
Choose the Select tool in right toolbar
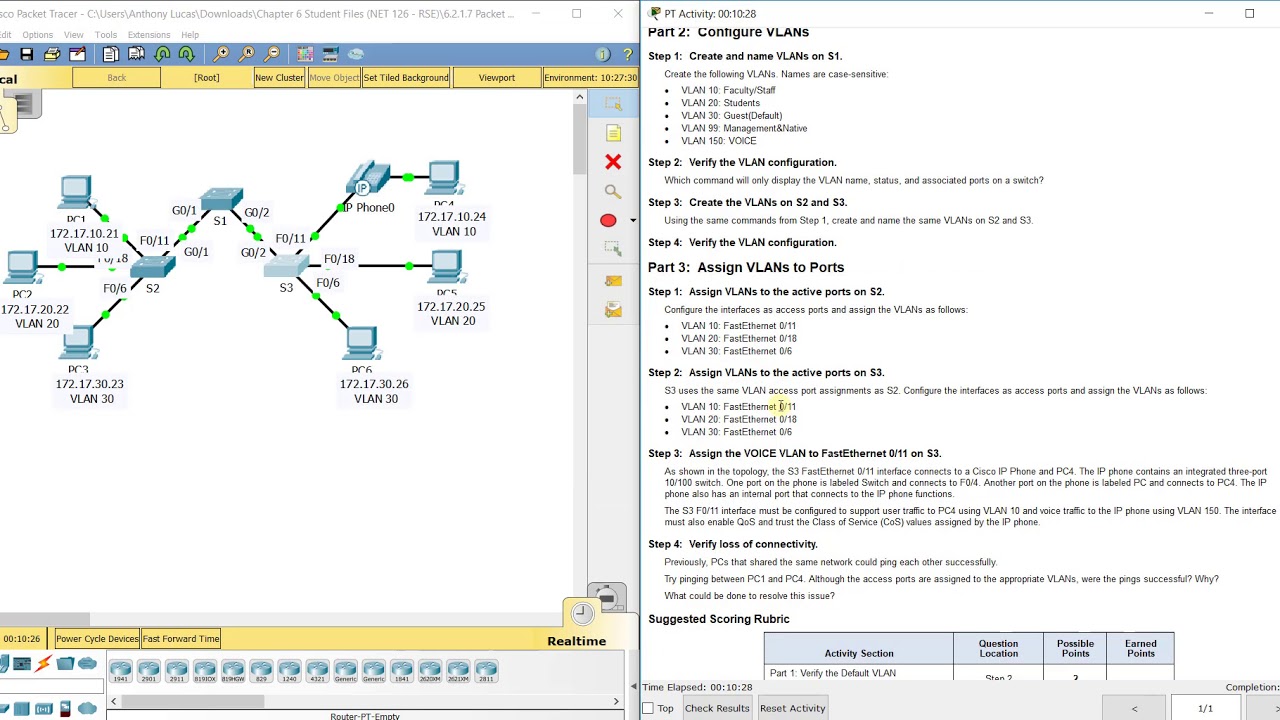coord(613,104)
